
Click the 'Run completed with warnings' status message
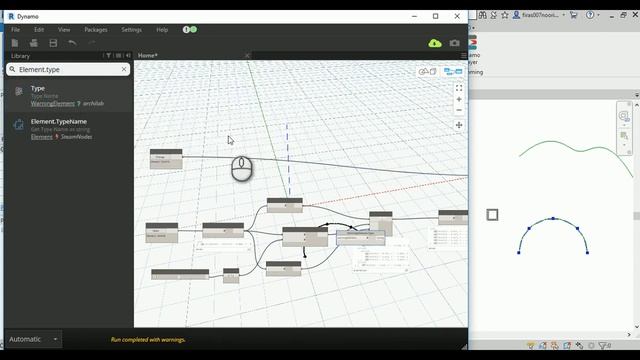(148, 340)
